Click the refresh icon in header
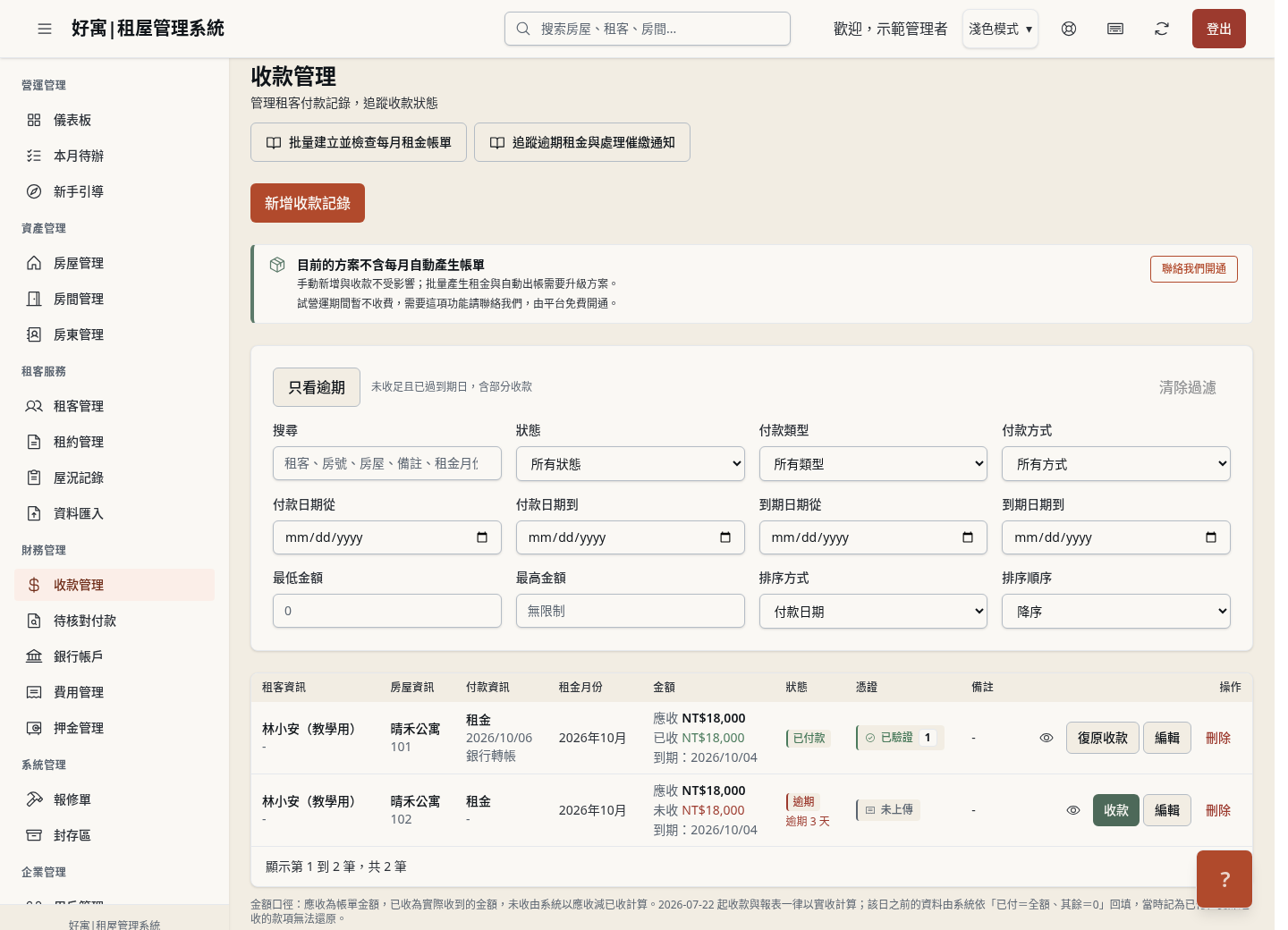The height and width of the screenshot is (930, 1288). pyautogui.click(x=1162, y=29)
